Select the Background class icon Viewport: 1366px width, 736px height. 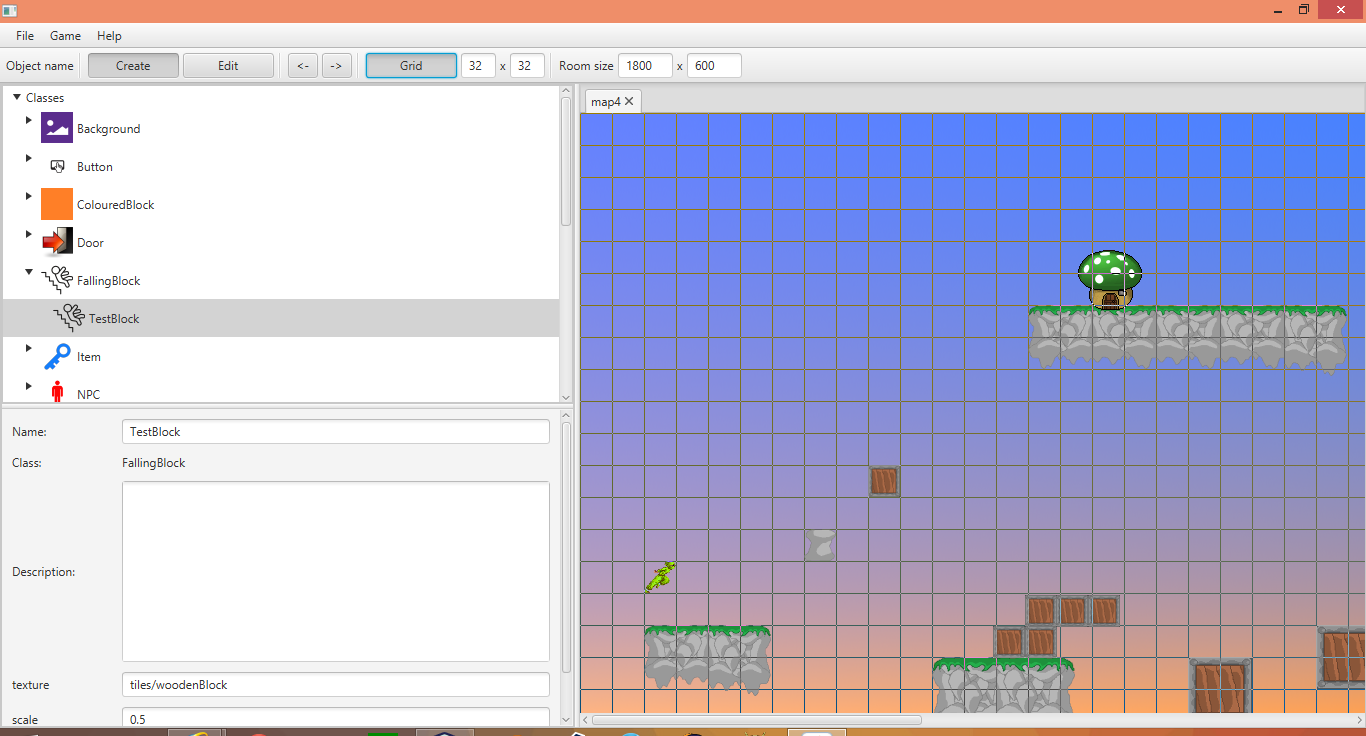(x=56, y=128)
